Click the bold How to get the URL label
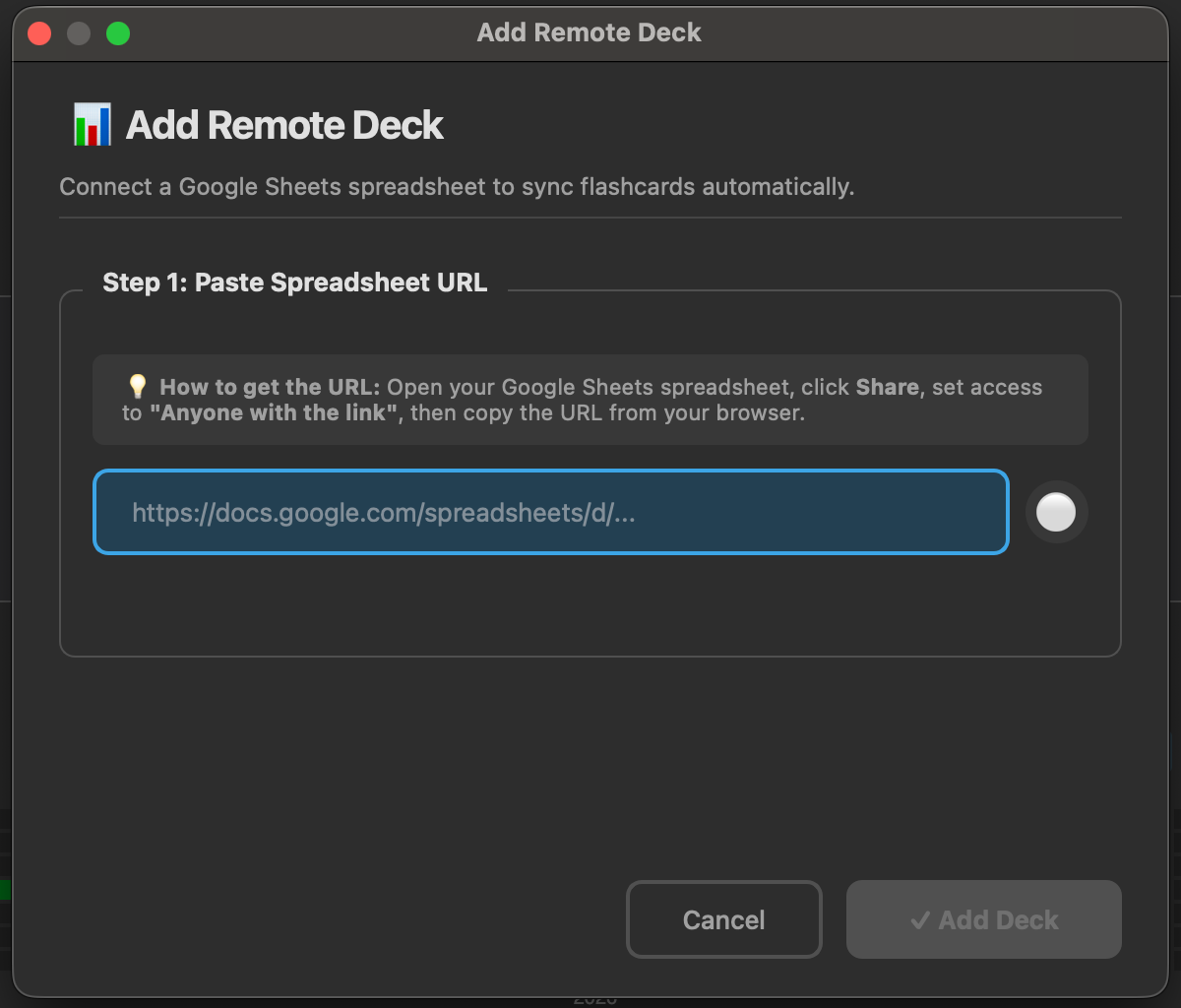1181x1008 pixels. click(x=270, y=387)
